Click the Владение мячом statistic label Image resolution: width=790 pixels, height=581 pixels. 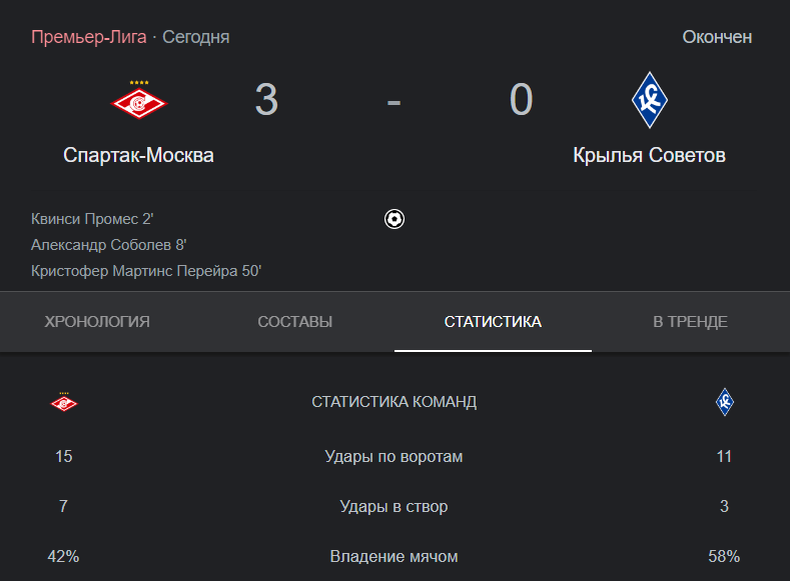coord(394,556)
